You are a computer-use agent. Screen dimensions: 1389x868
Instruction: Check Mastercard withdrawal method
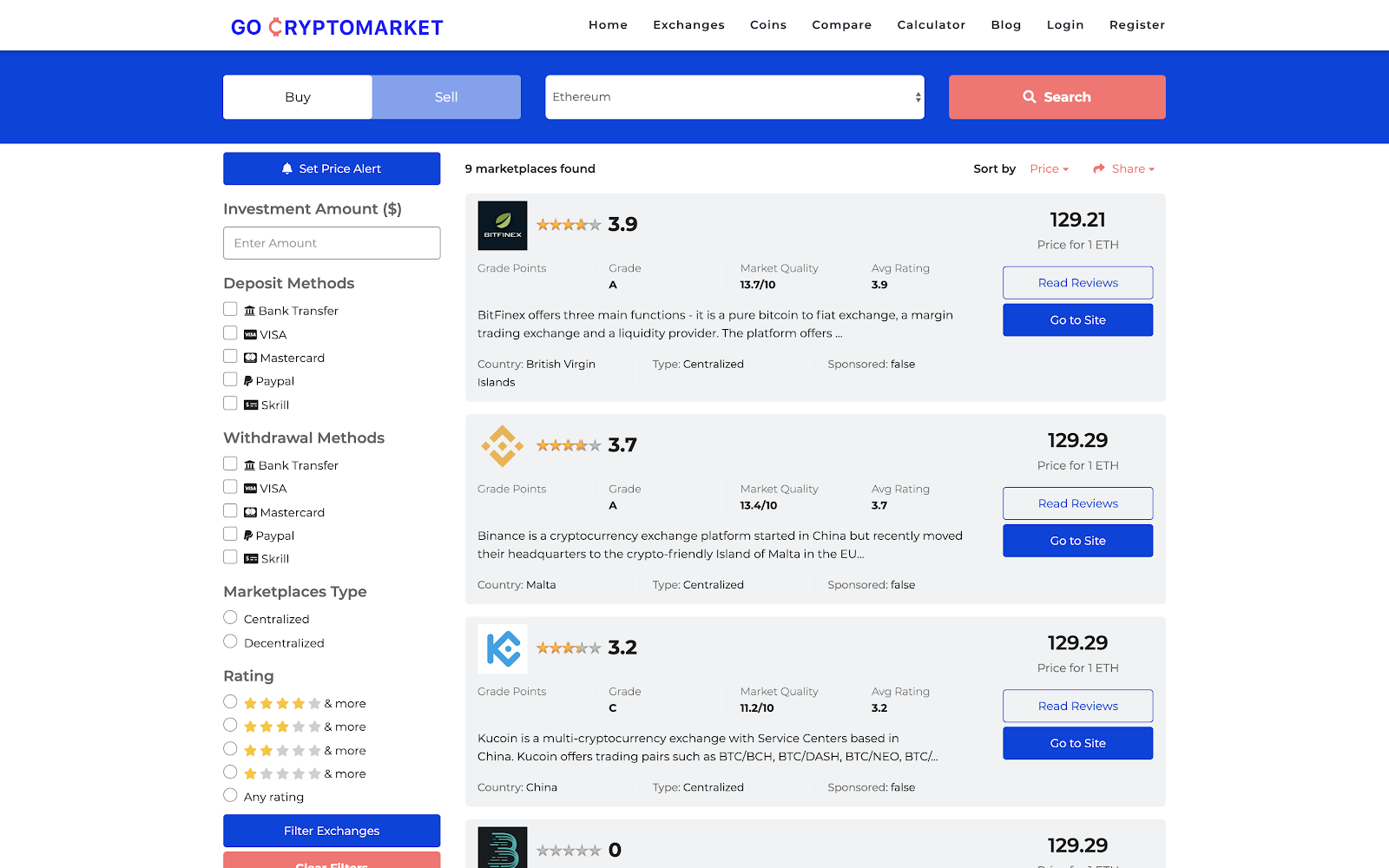click(x=230, y=510)
